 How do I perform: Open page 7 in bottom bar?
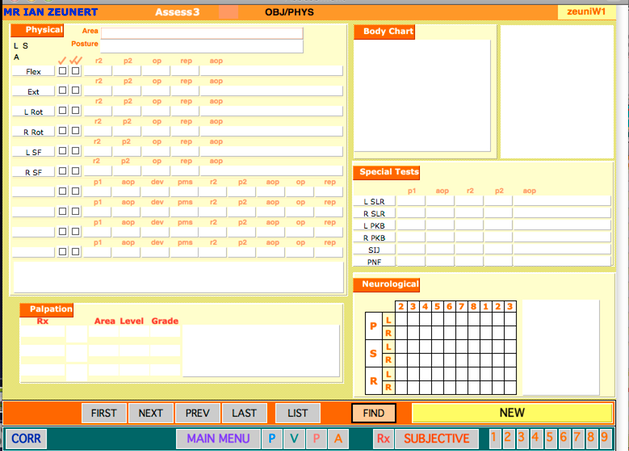(x=577, y=437)
